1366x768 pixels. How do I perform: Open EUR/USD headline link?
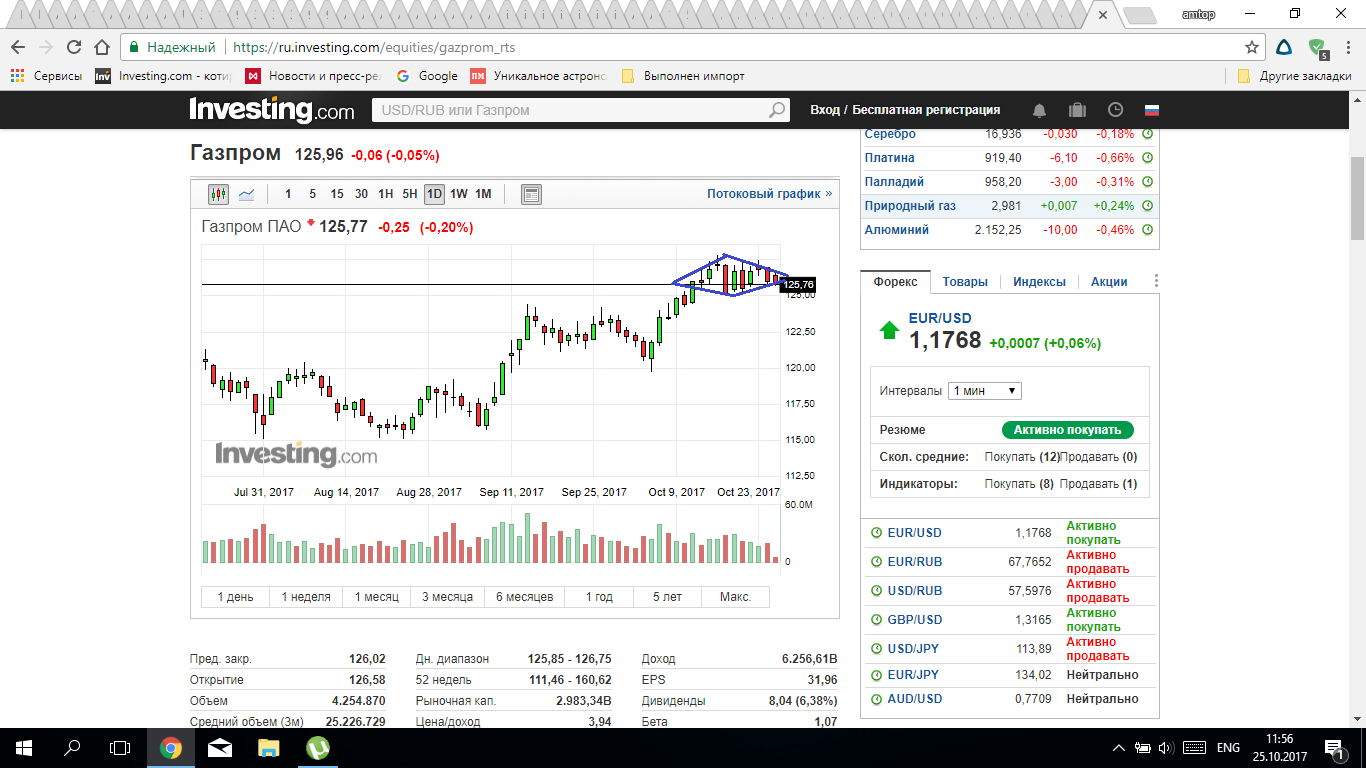tap(940, 318)
